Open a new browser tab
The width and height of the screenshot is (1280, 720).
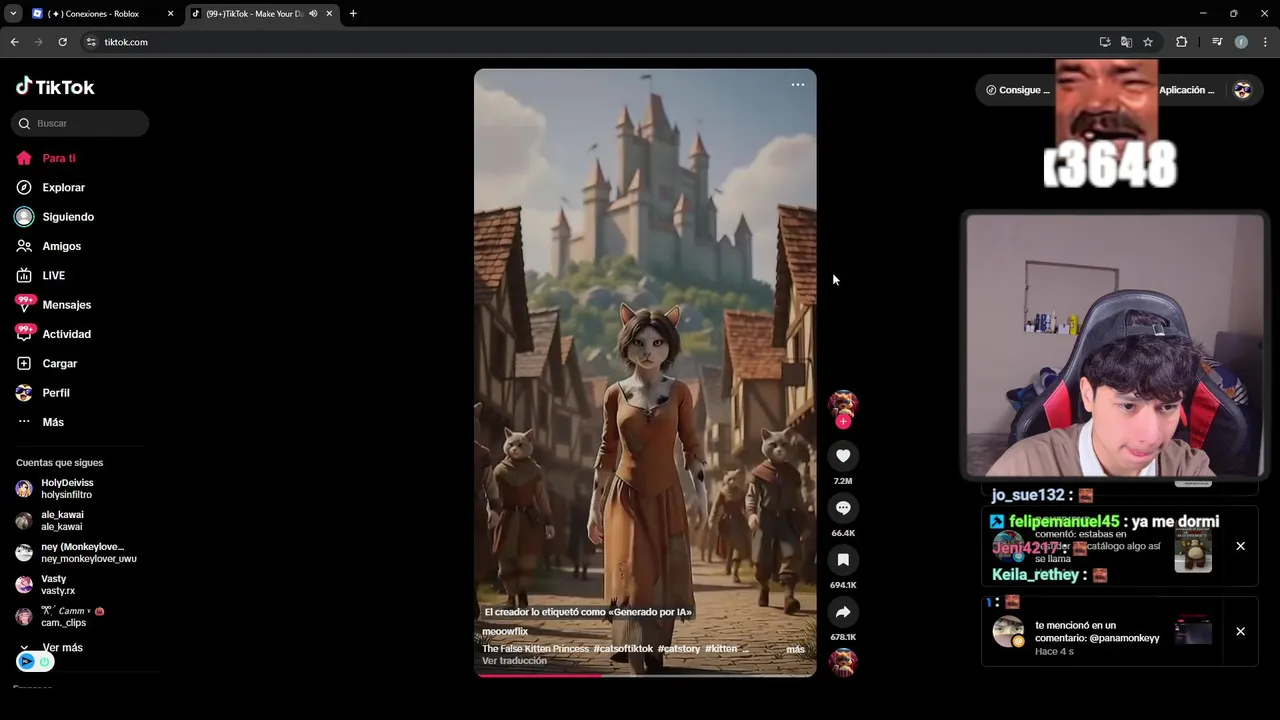coord(353,14)
